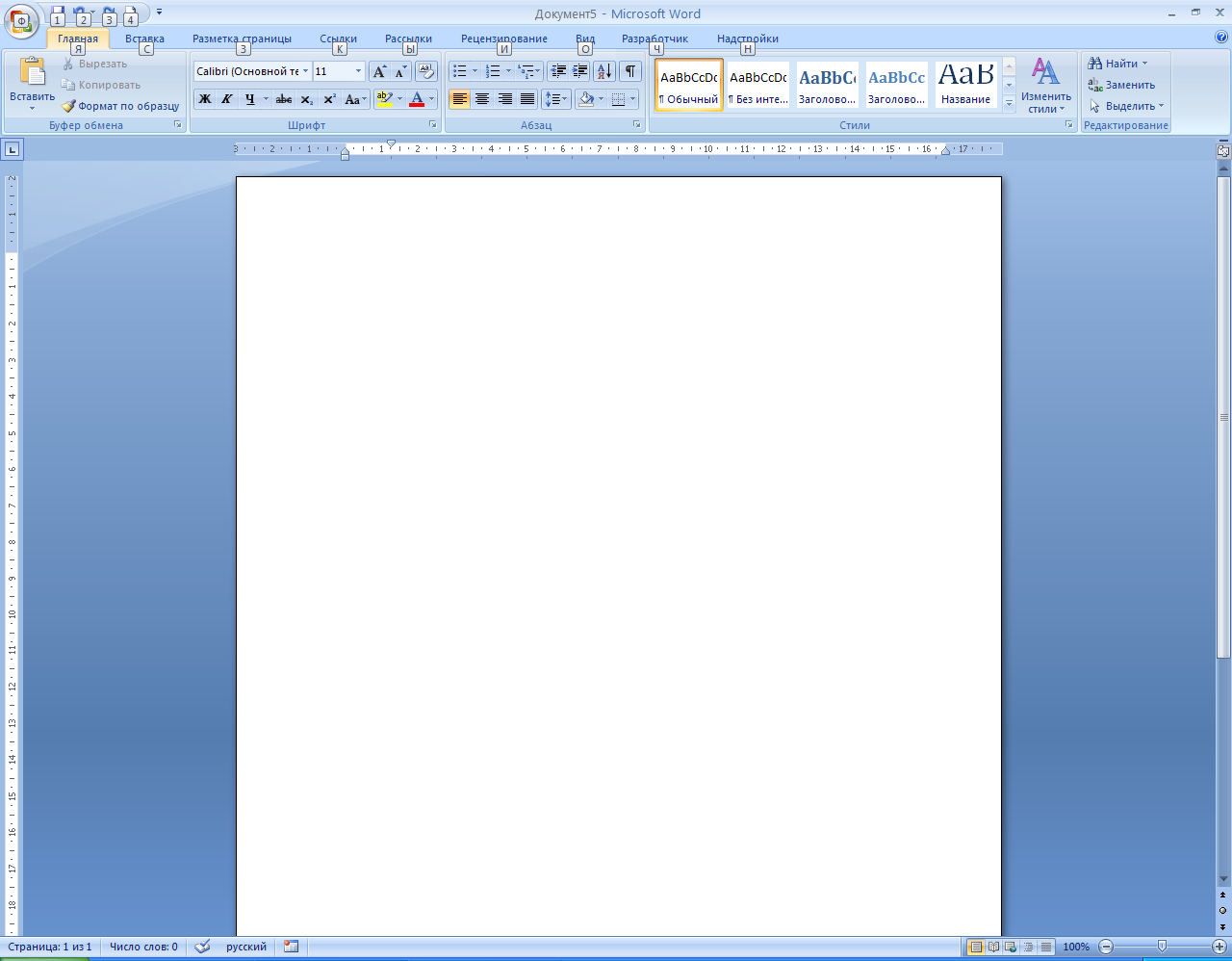Click the multilevel list icon
The height and width of the screenshot is (961, 1232).
point(526,71)
